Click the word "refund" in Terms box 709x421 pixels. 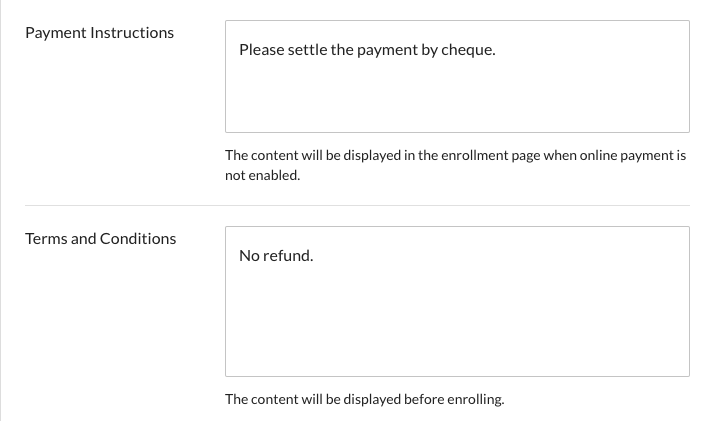(290, 256)
